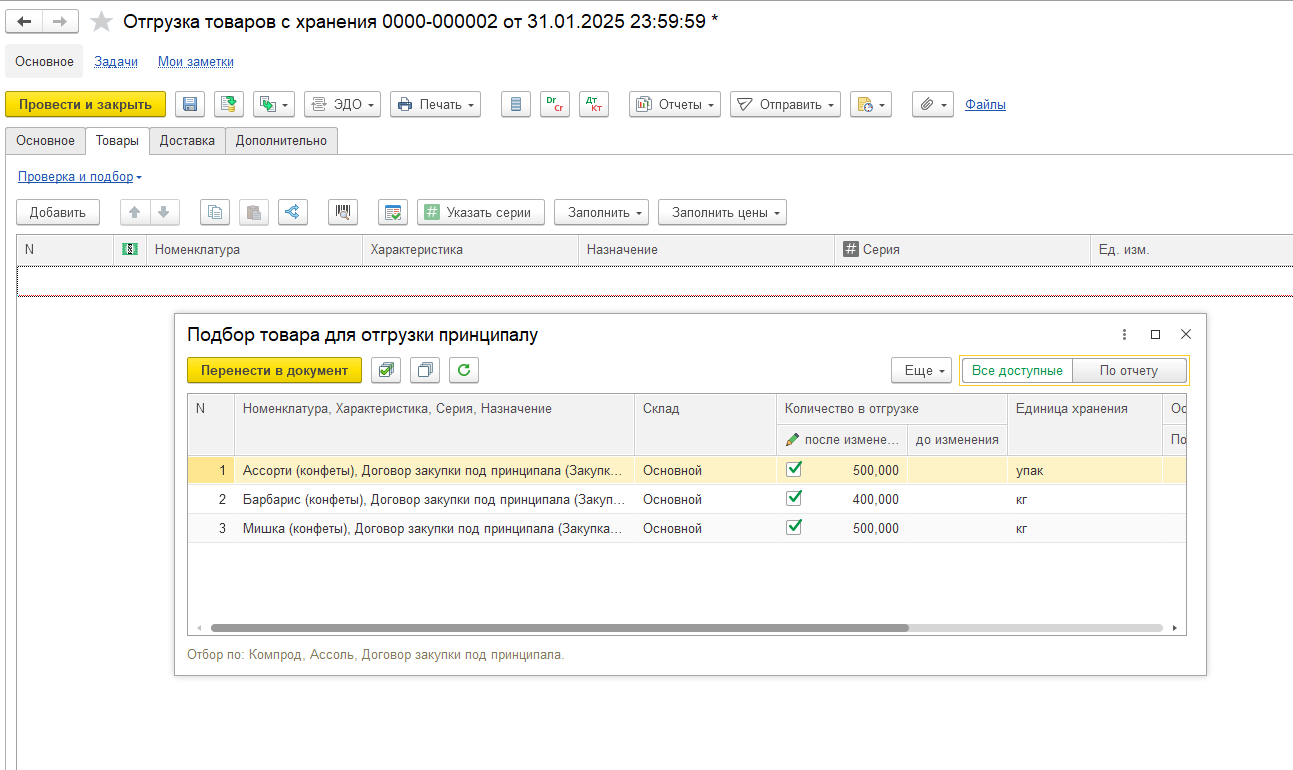Open the Печать dropdown menu
Image resolution: width=1293 pixels, height=770 pixels.
[435, 104]
